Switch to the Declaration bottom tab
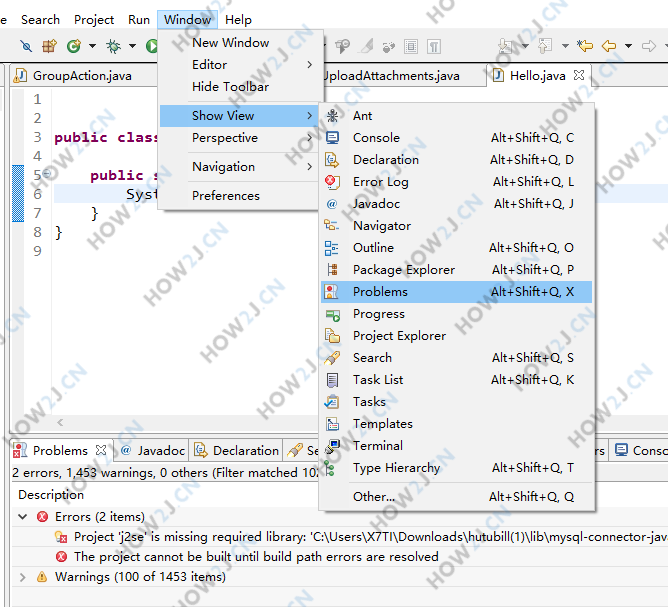Image resolution: width=668 pixels, height=607 pixels. pyautogui.click(x=236, y=451)
